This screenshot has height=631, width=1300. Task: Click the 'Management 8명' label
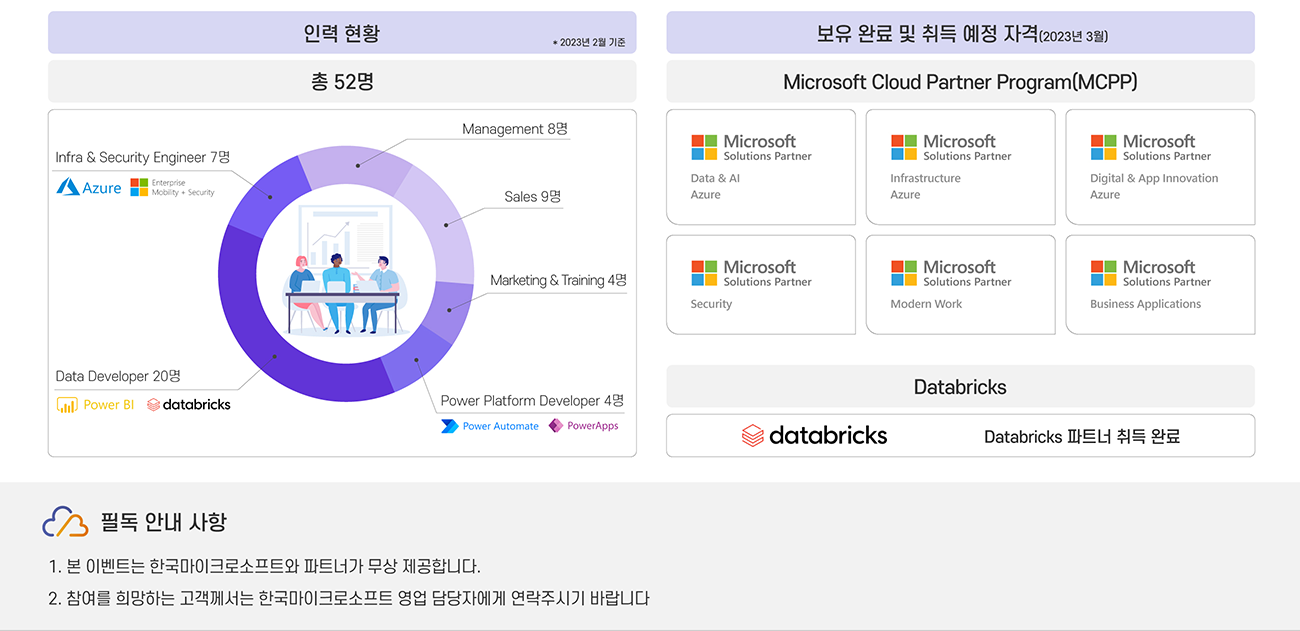515,129
